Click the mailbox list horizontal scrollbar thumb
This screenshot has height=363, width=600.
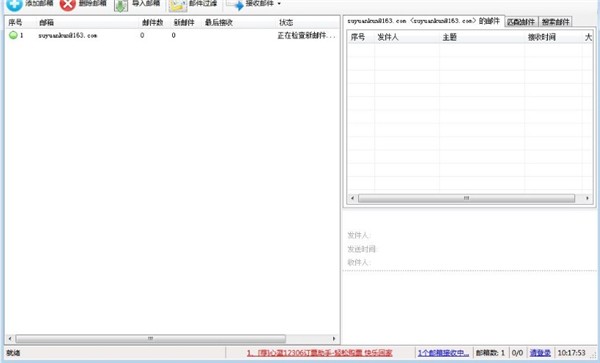point(151,339)
